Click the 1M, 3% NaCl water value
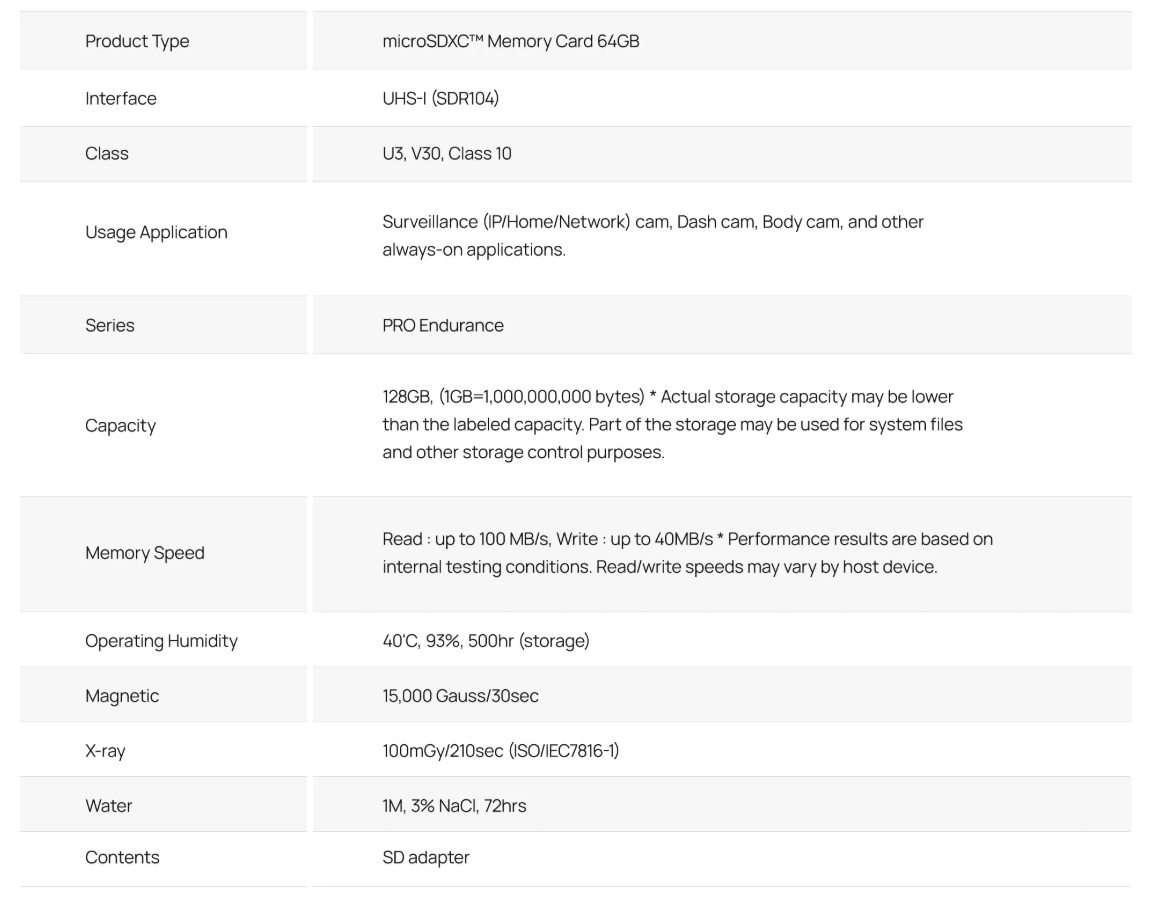The image size is (1151, 905). point(454,806)
